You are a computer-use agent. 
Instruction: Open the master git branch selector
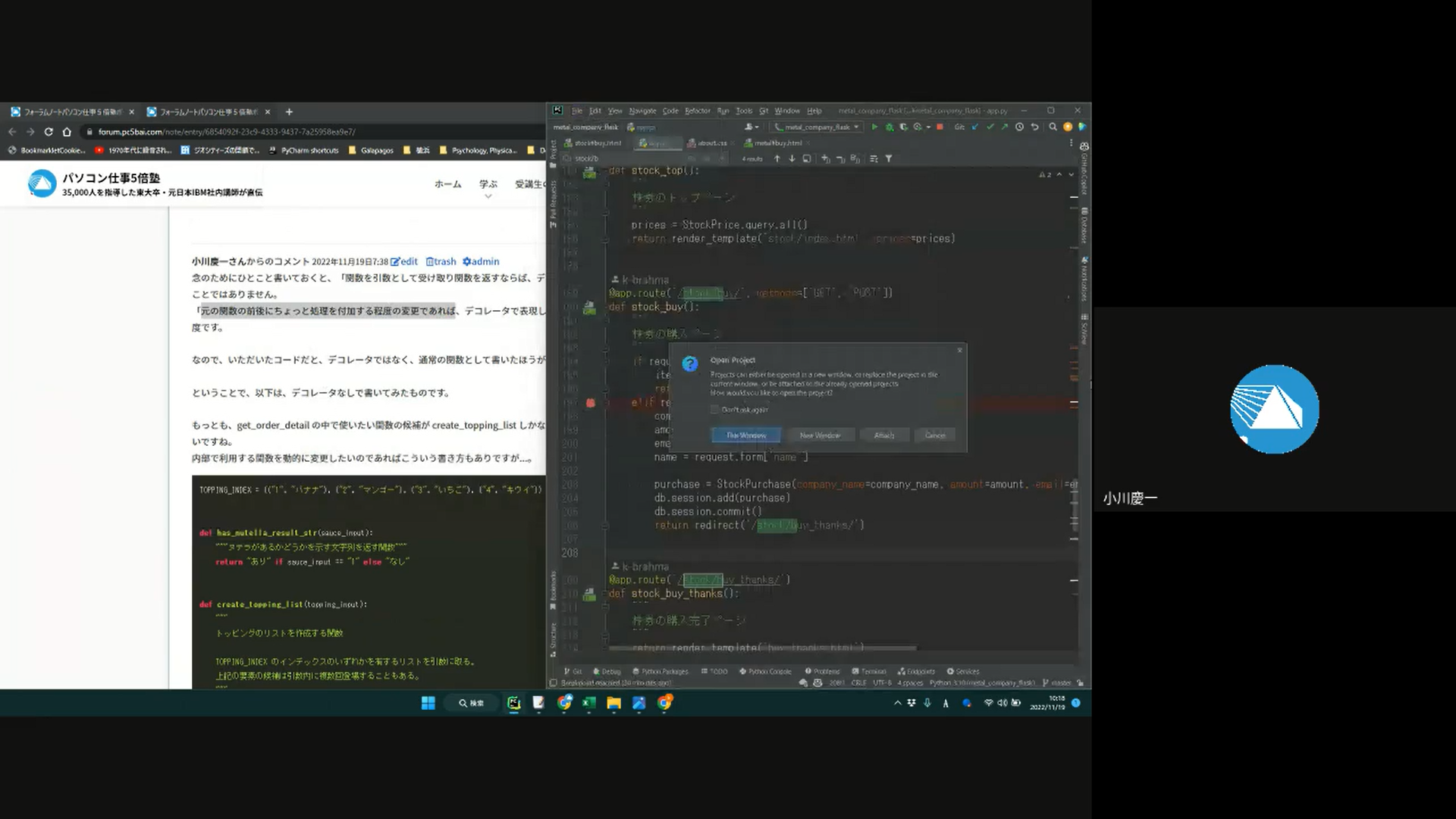pyautogui.click(x=1060, y=683)
